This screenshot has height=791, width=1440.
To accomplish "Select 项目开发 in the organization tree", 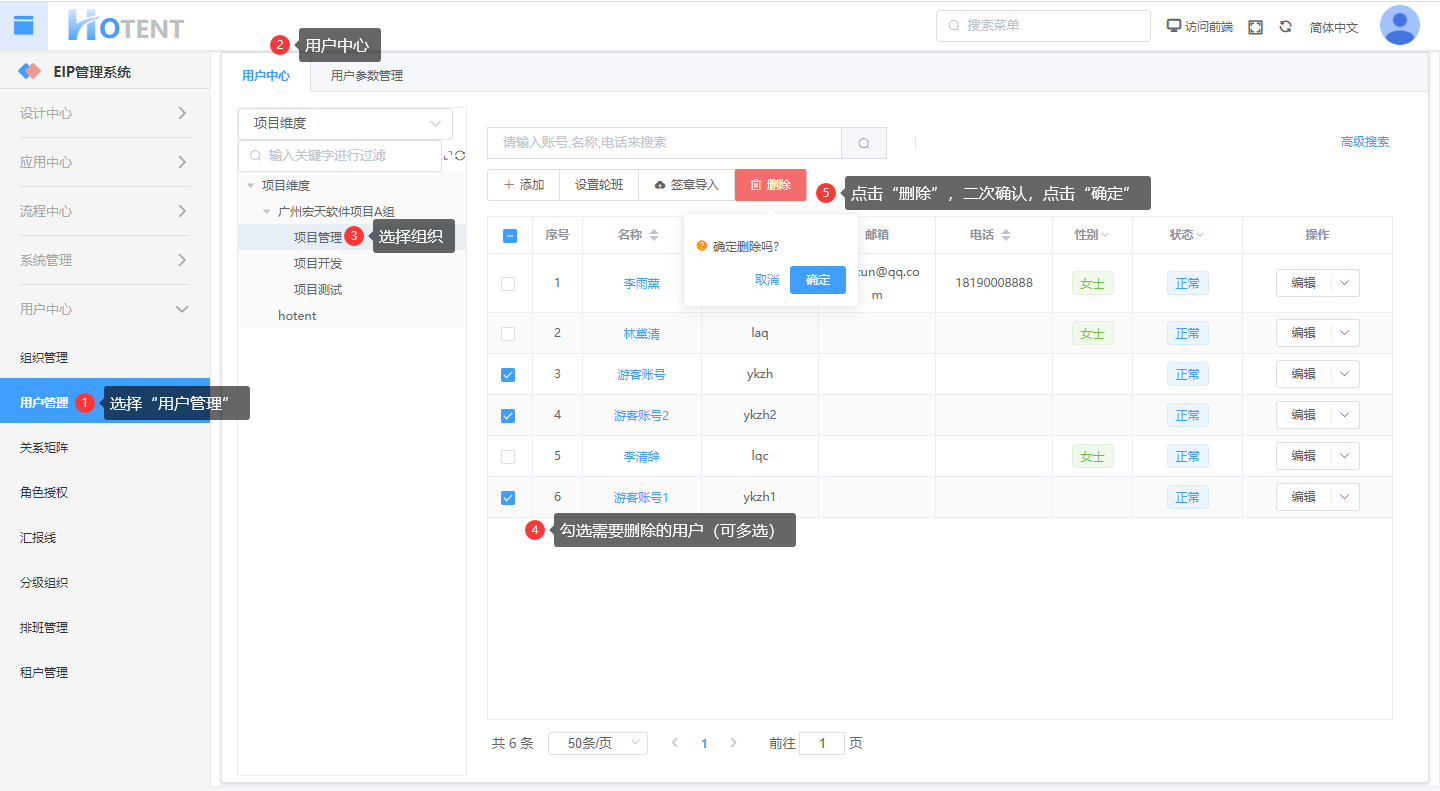I will pyautogui.click(x=318, y=264).
